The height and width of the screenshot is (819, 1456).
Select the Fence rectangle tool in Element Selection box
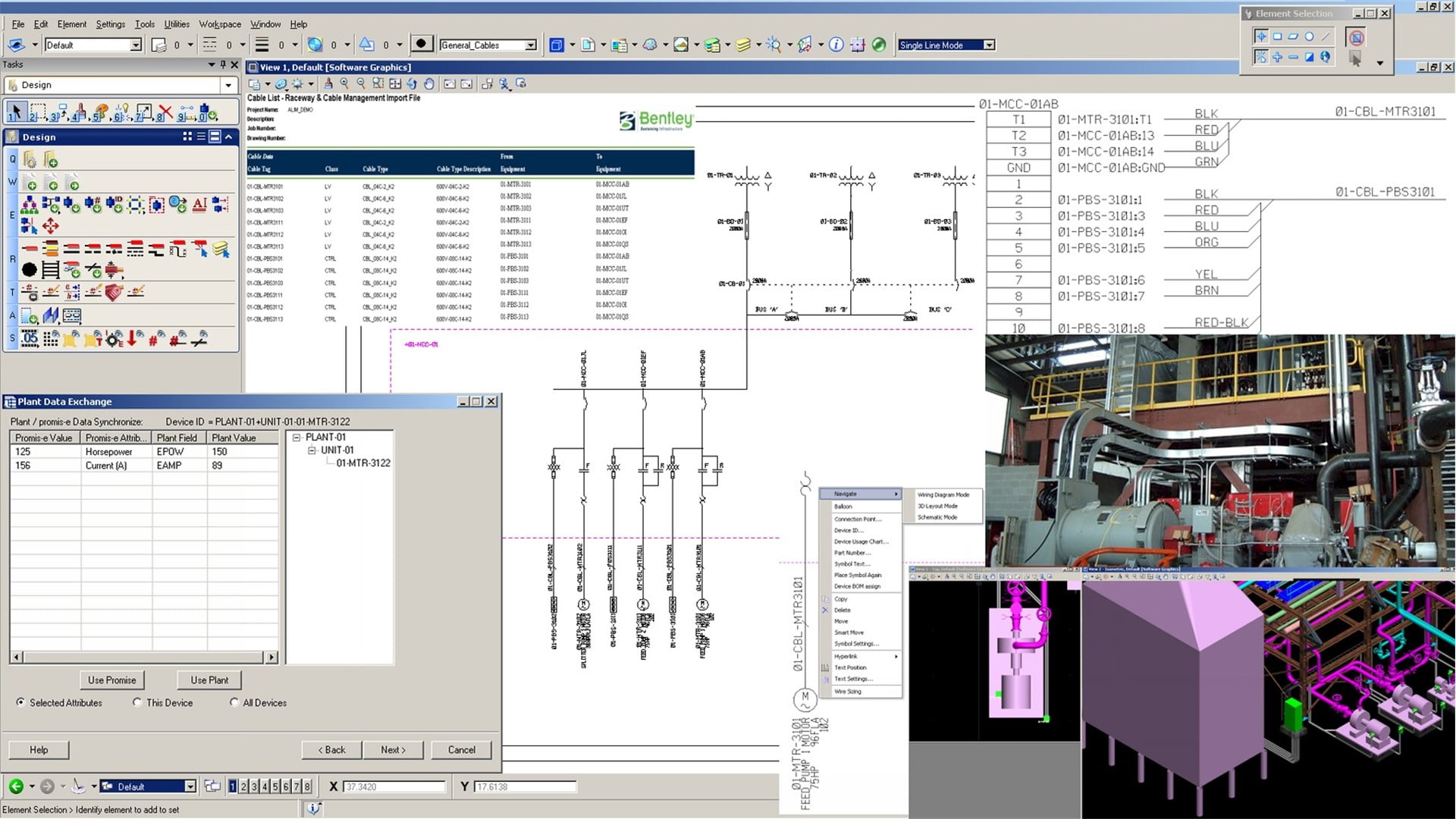pyautogui.click(x=1278, y=36)
